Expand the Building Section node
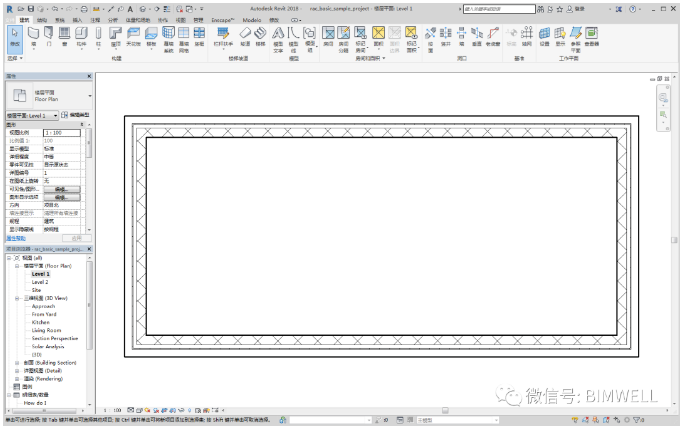Screen dimensions: 686x428 (x=17, y=362)
